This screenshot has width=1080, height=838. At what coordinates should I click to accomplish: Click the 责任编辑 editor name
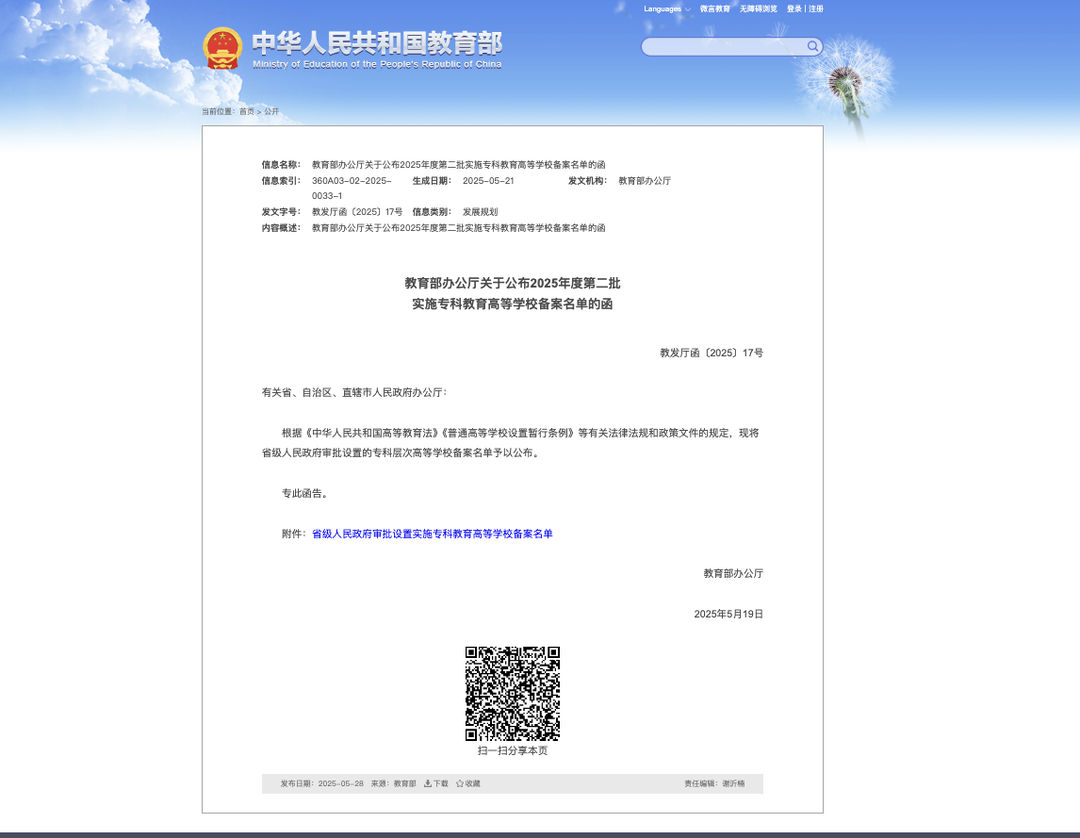733,784
